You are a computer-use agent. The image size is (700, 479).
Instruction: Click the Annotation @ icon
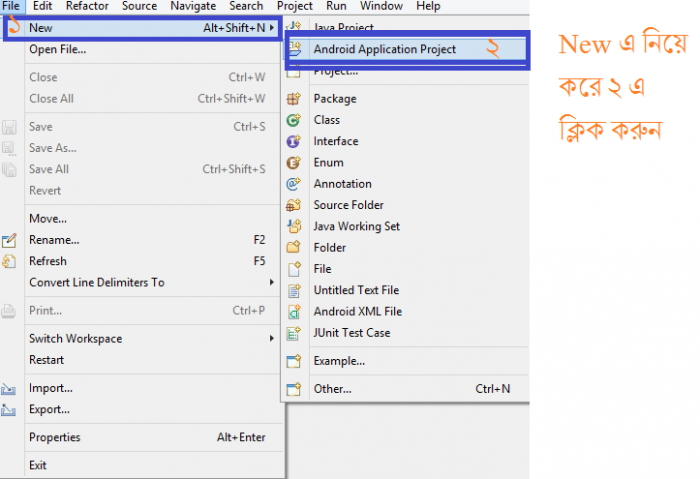pyautogui.click(x=293, y=183)
